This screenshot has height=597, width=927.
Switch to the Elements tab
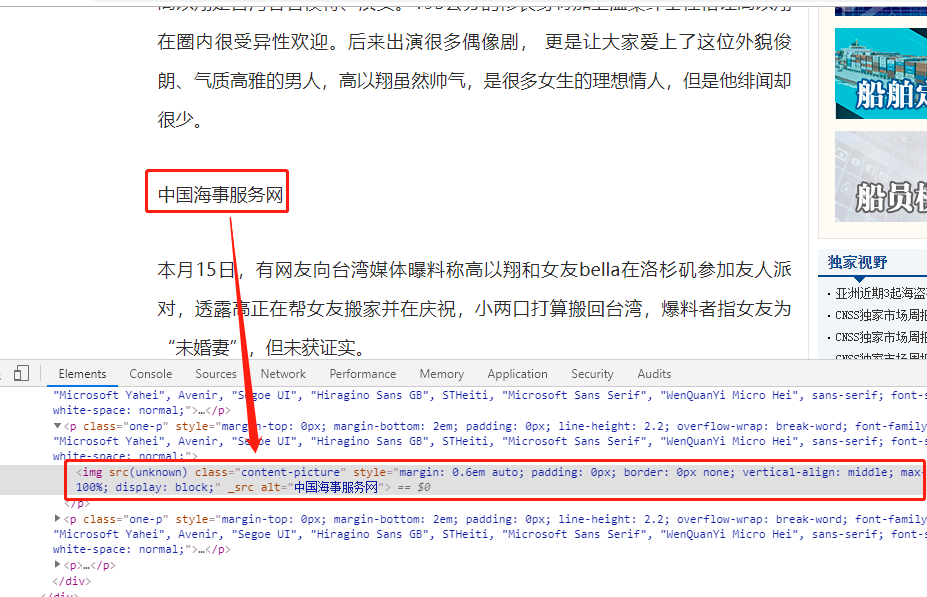82,374
